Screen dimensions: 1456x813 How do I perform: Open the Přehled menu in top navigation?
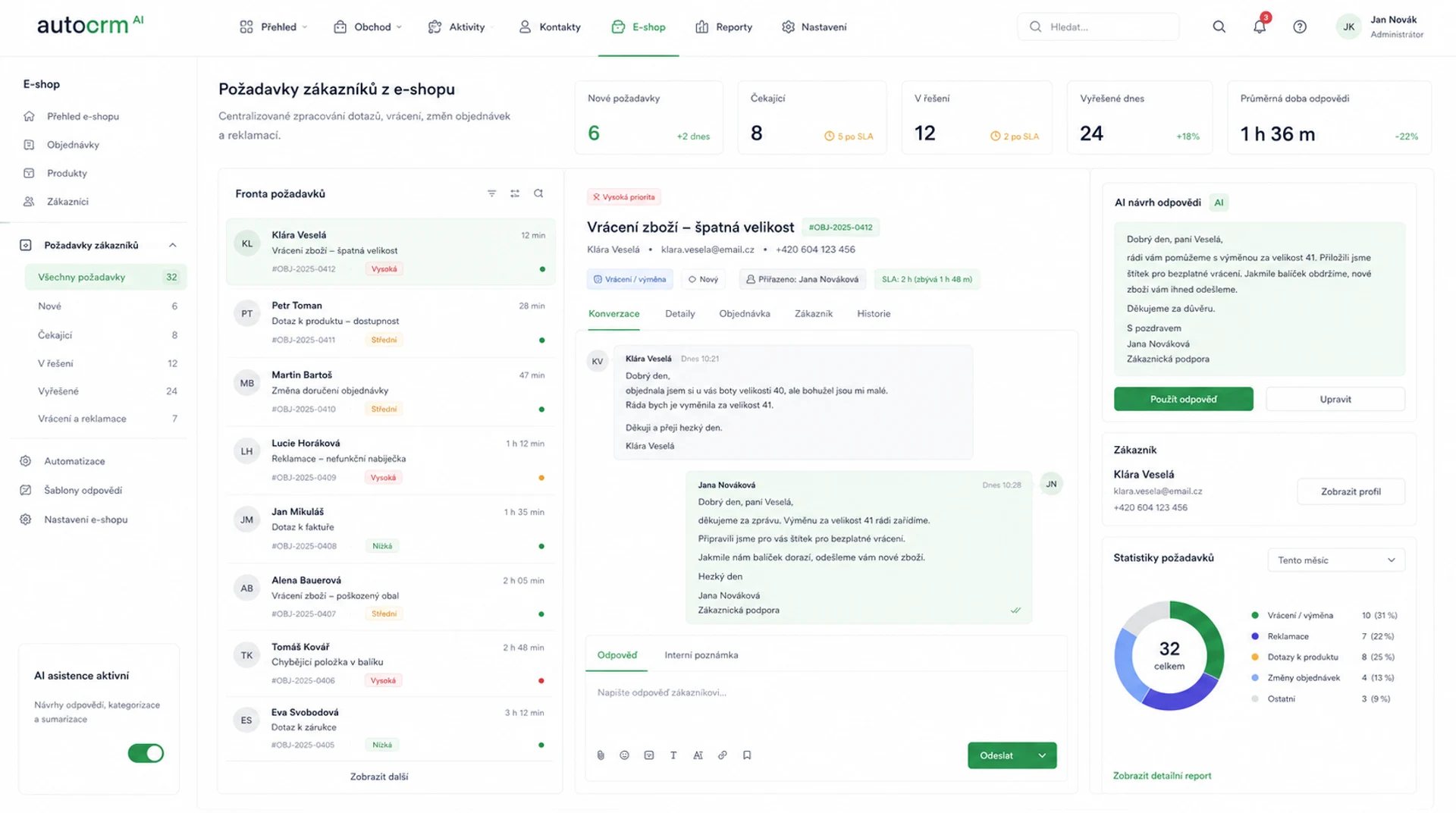click(x=274, y=27)
